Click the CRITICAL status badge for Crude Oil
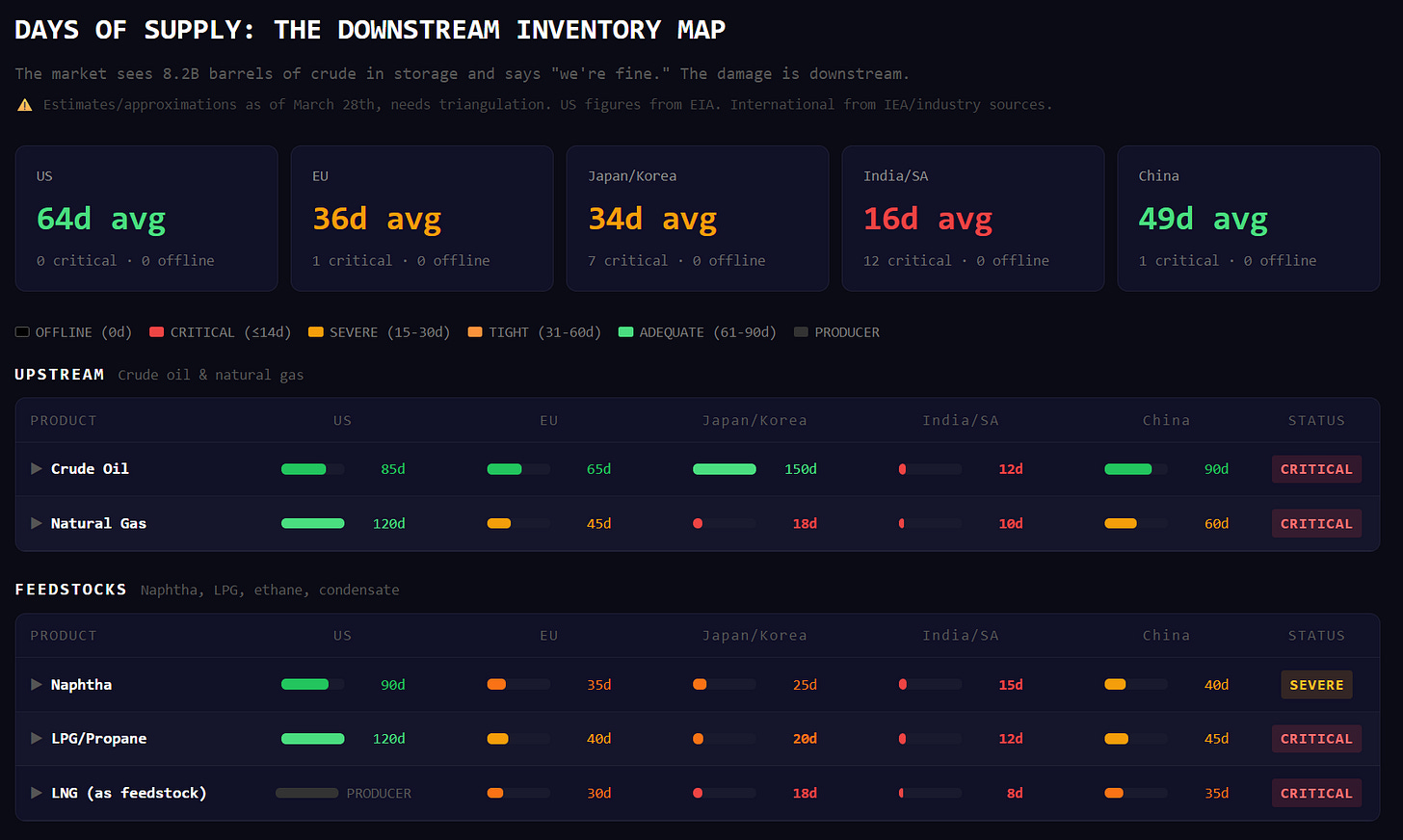1403x840 pixels. pos(1316,469)
